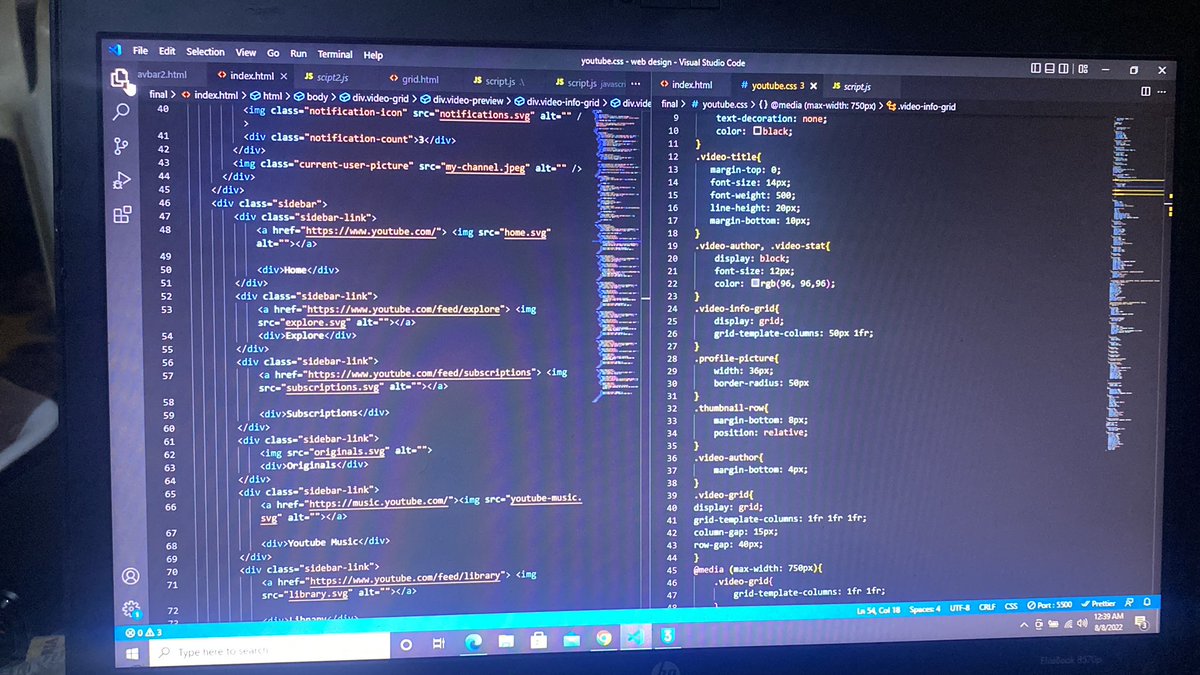Open Google Chrome from the taskbar
1200x675 pixels.
point(604,637)
